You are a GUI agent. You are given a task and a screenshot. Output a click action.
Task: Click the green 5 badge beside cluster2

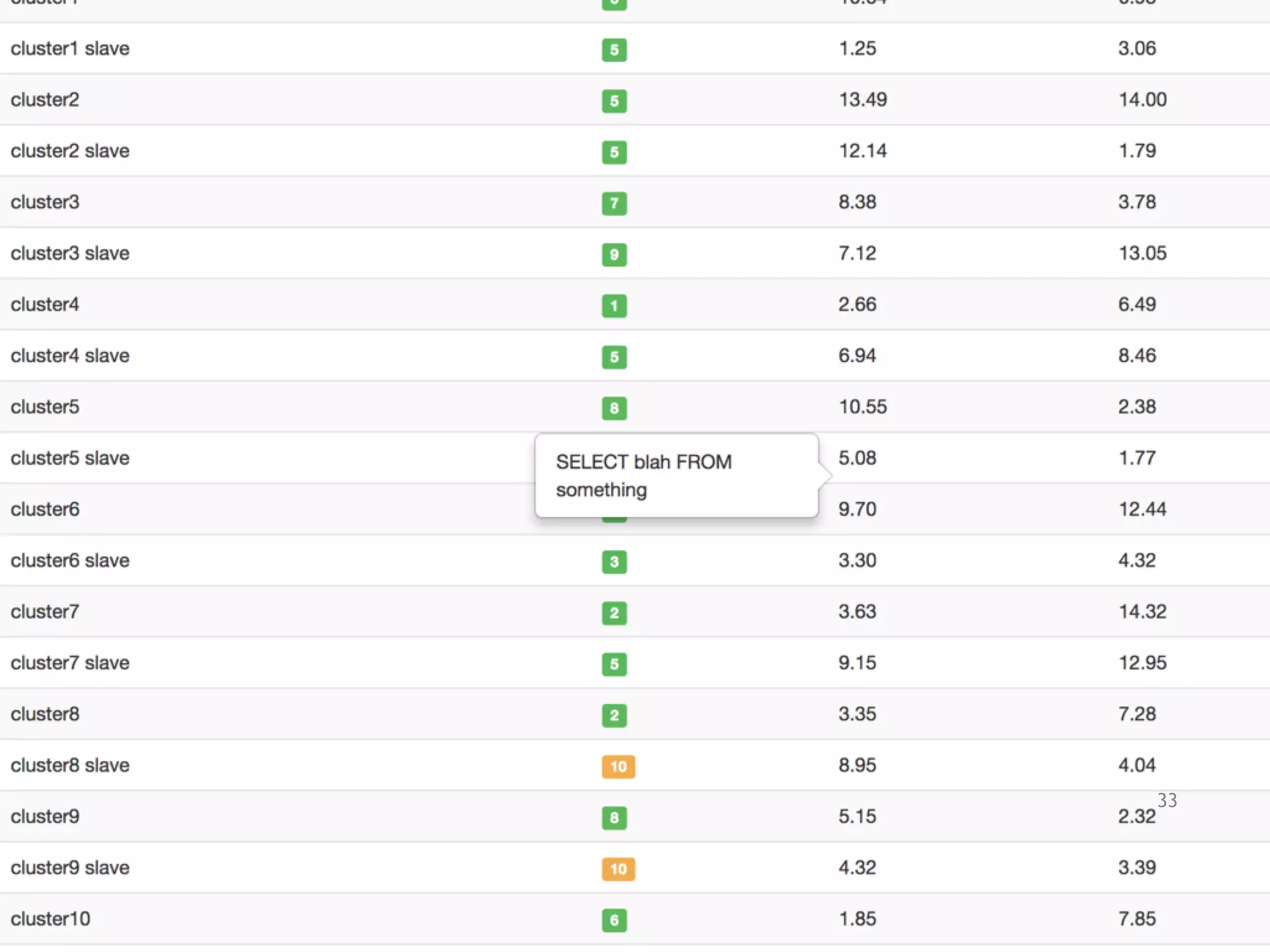click(x=614, y=101)
